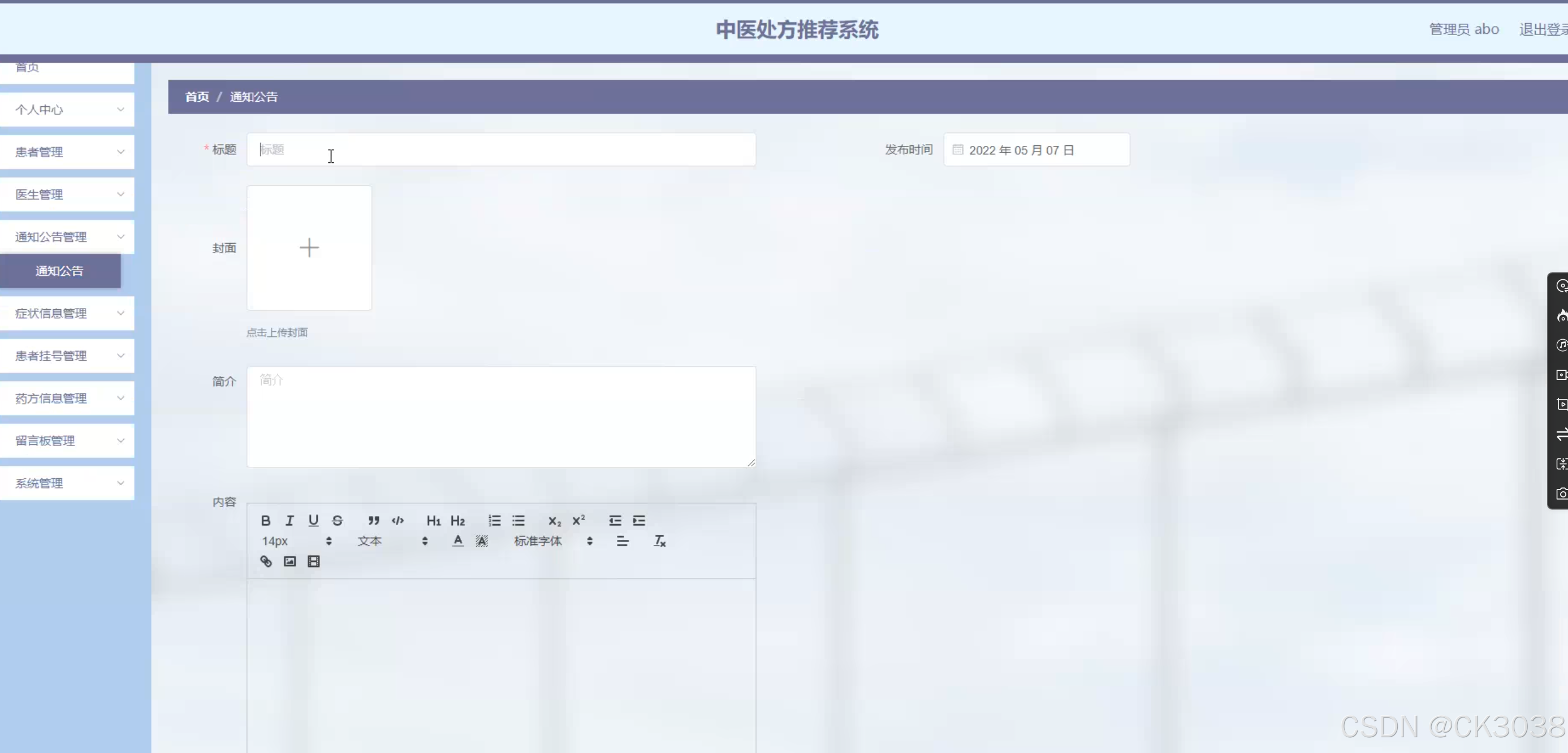Toggle underline formatting in editor
Image resolution: width=1568 pixels, height=753 pixels.
(x=313, y=521)
